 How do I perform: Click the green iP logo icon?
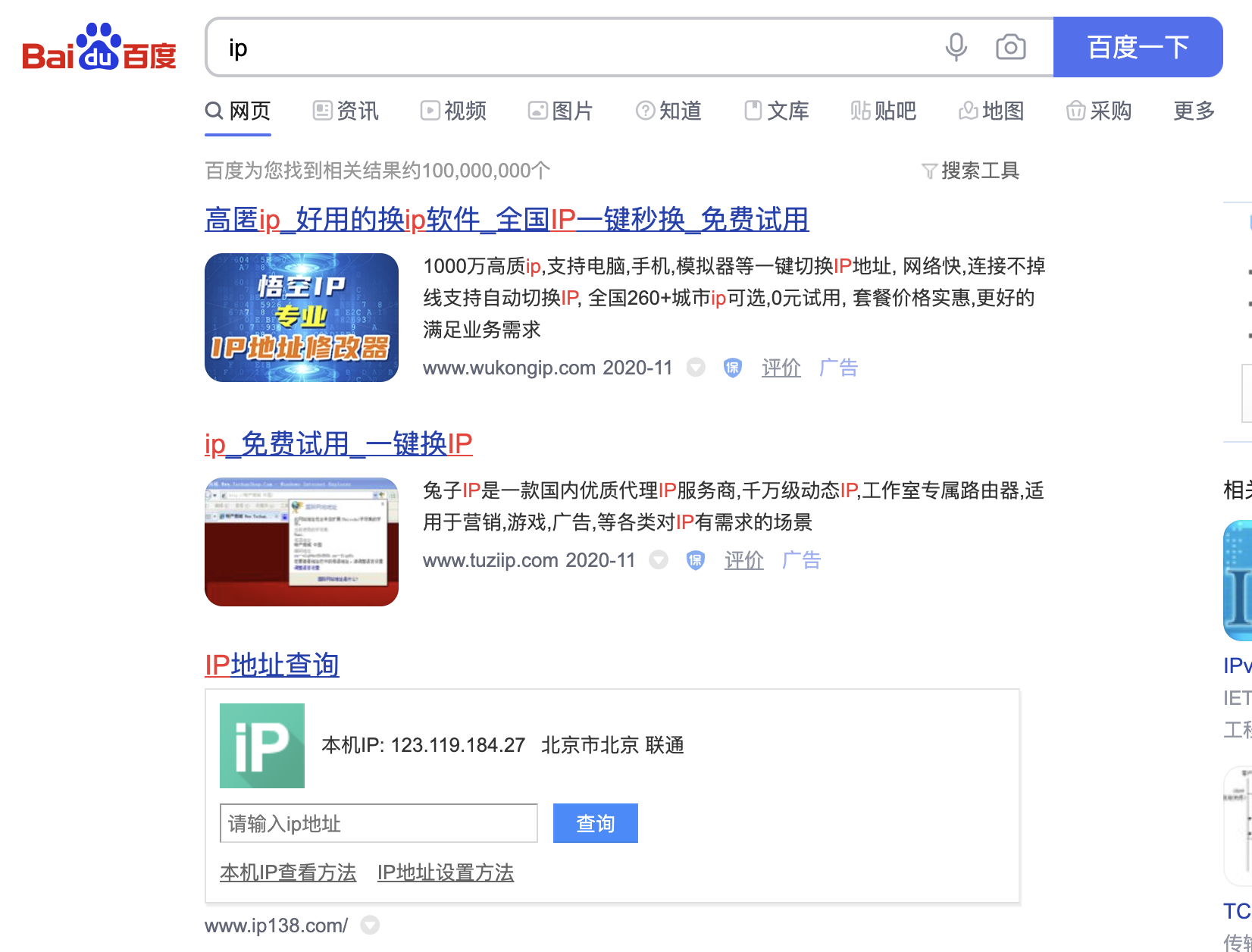point(262,746)
